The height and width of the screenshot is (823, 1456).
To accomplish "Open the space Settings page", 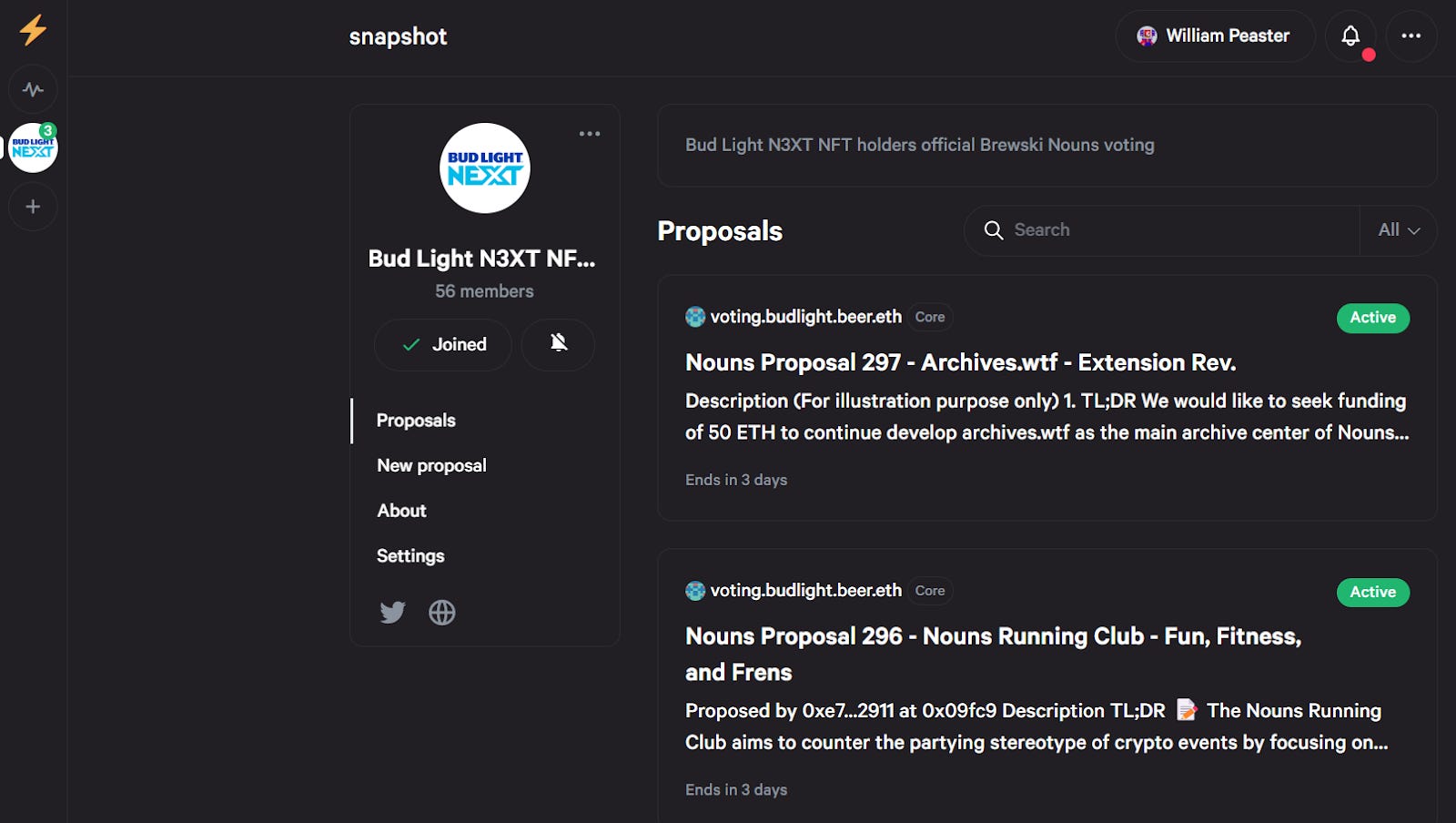I will pyautogui.click(x=410, y=556).
